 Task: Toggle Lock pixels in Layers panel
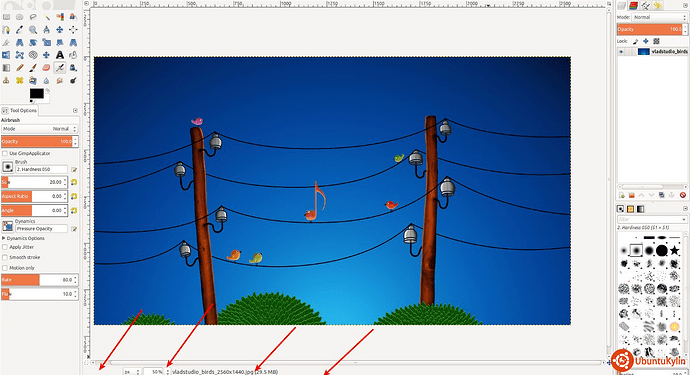point(635,41)
